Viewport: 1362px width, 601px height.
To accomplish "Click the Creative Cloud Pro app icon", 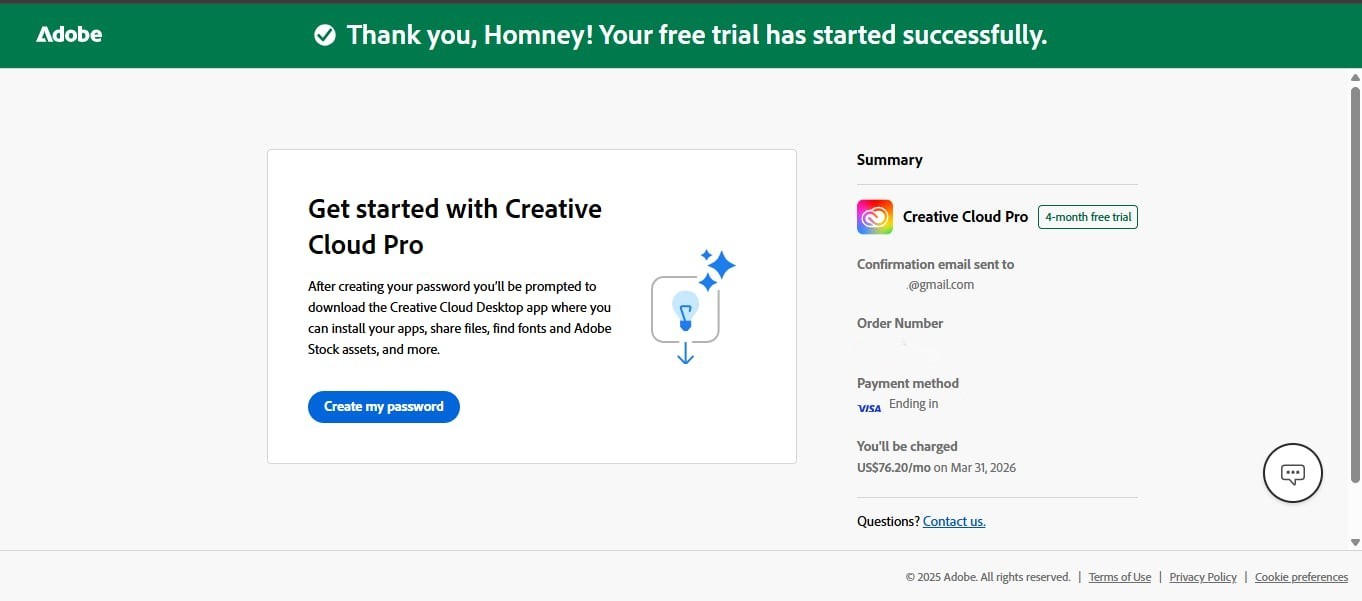I will (874, 217).
